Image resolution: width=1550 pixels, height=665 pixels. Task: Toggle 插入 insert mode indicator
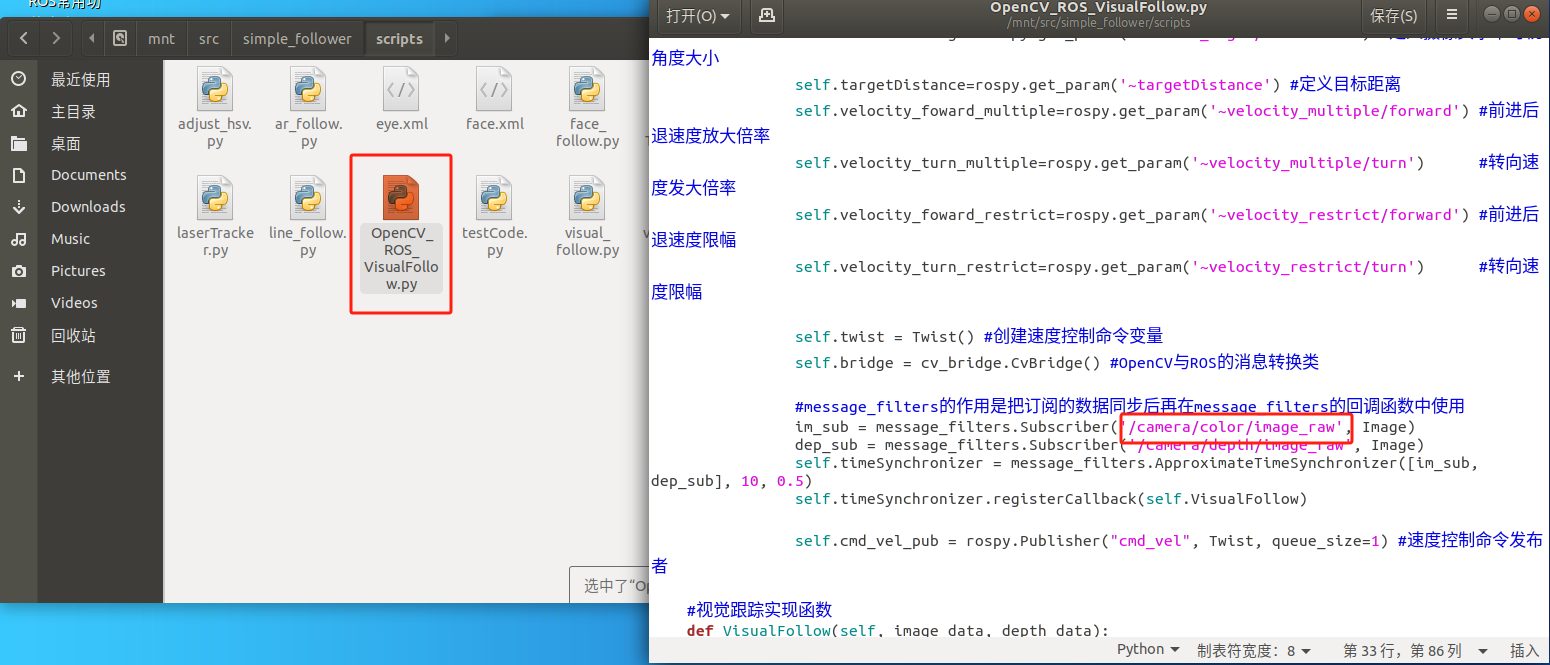tap(1524, 650)
